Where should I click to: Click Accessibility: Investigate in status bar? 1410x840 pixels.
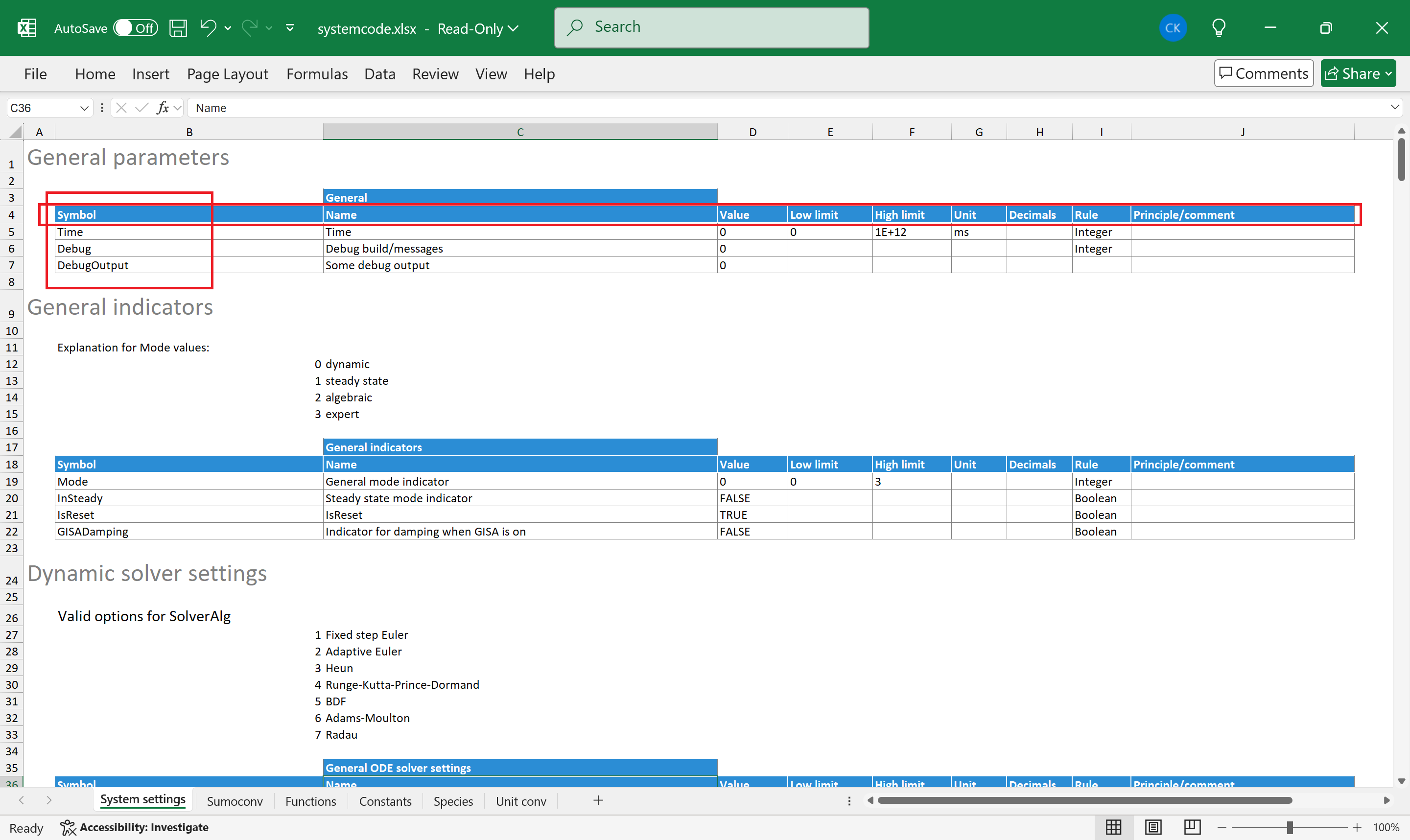click(135, 827)
